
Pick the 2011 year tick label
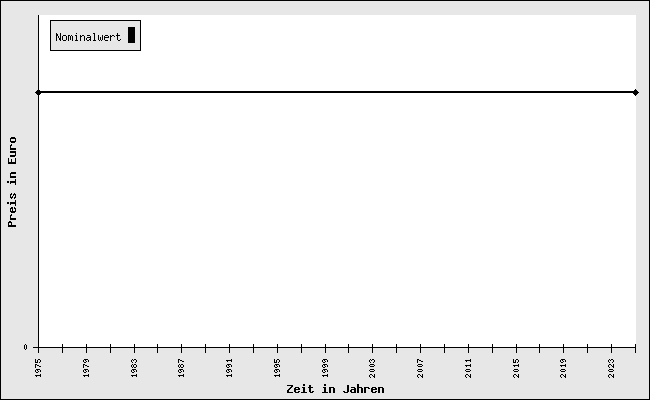[469, 367]
